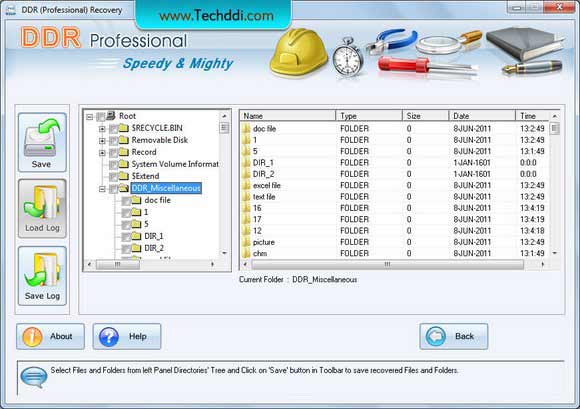Screen dimensions: 580x409
Task: Click the '13:4:18' time cell
Action: click(532, 231)
